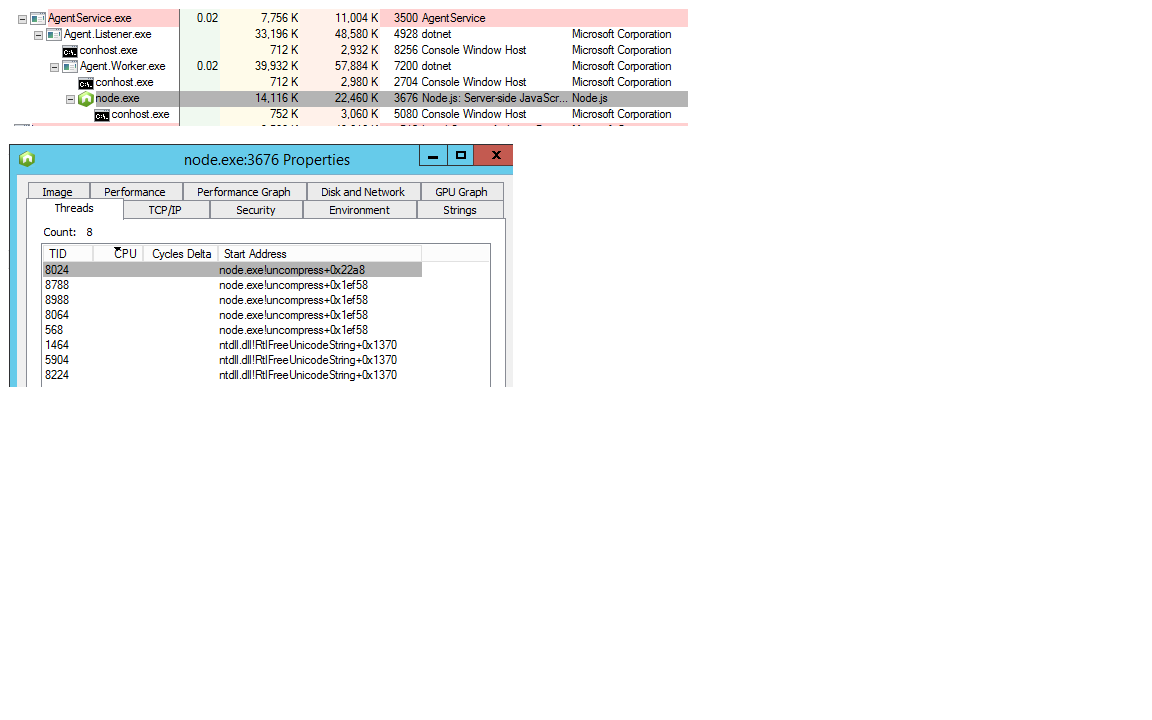1152x720 pixels.
Task: Click the node.exe green hexagon icon in the process tree
Action: point(86,98)
